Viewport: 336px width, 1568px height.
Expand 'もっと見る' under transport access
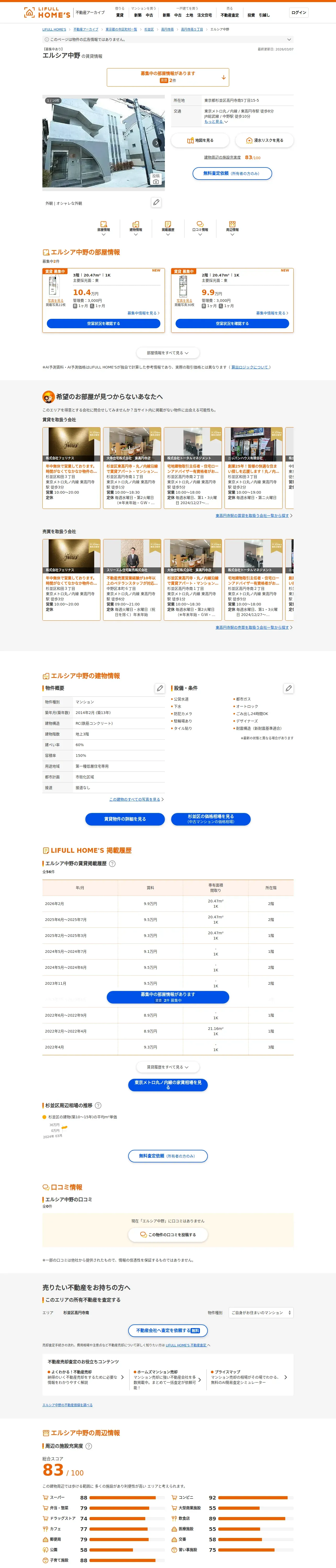(x=216, y=122)
